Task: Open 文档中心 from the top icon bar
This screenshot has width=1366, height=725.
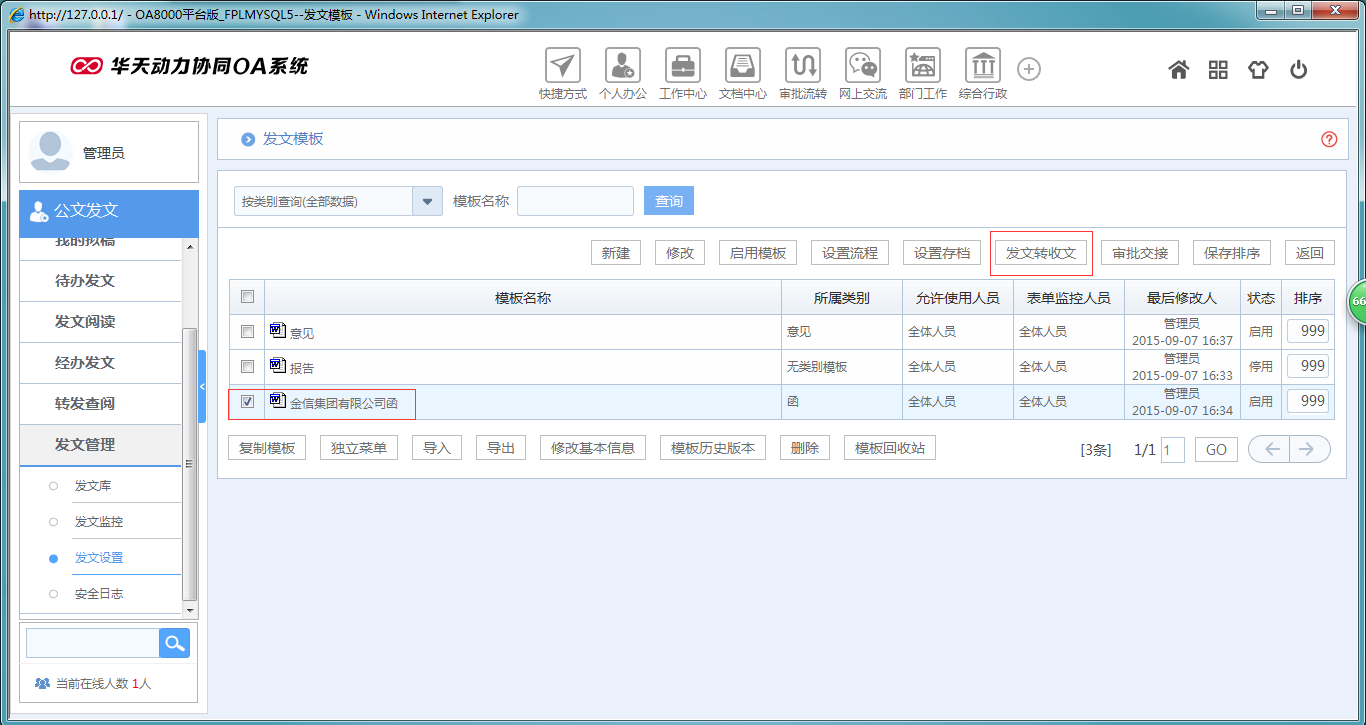Action: coord(743,68)
